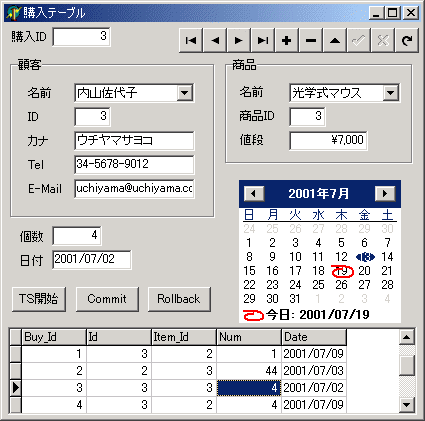Select day 13 in the calendar
This screenshot has height=421, width=425.
point(365,257)
